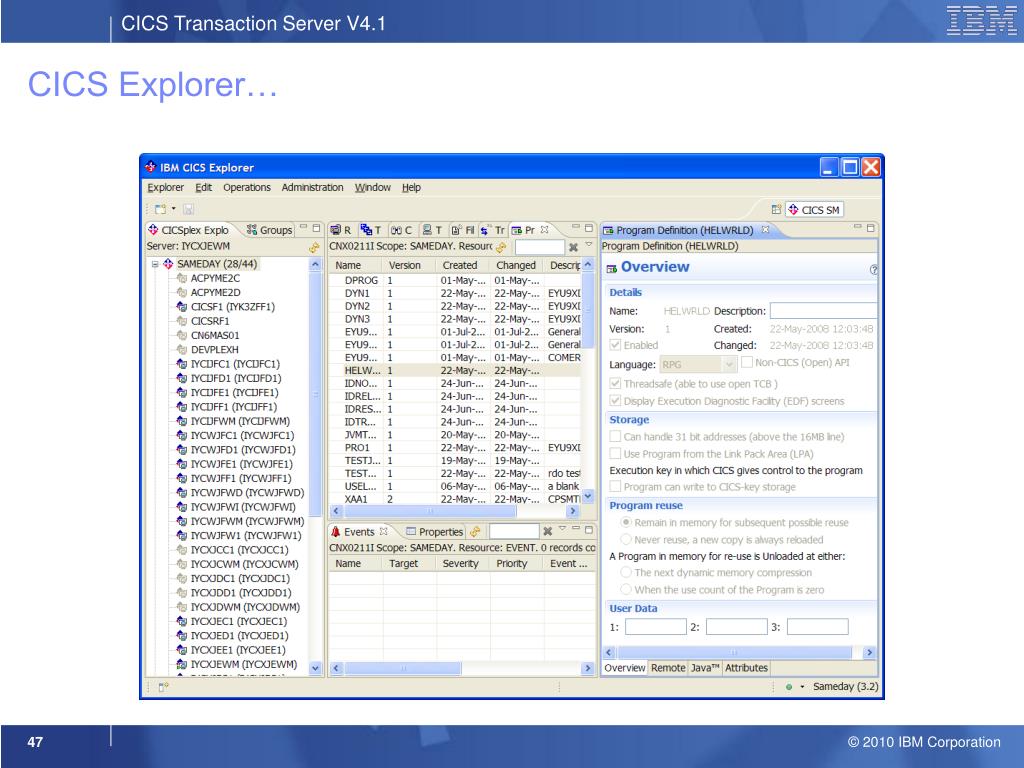The image size is (1024, 768).
Task: Select When use count of Program is zero
Action: 626,589
